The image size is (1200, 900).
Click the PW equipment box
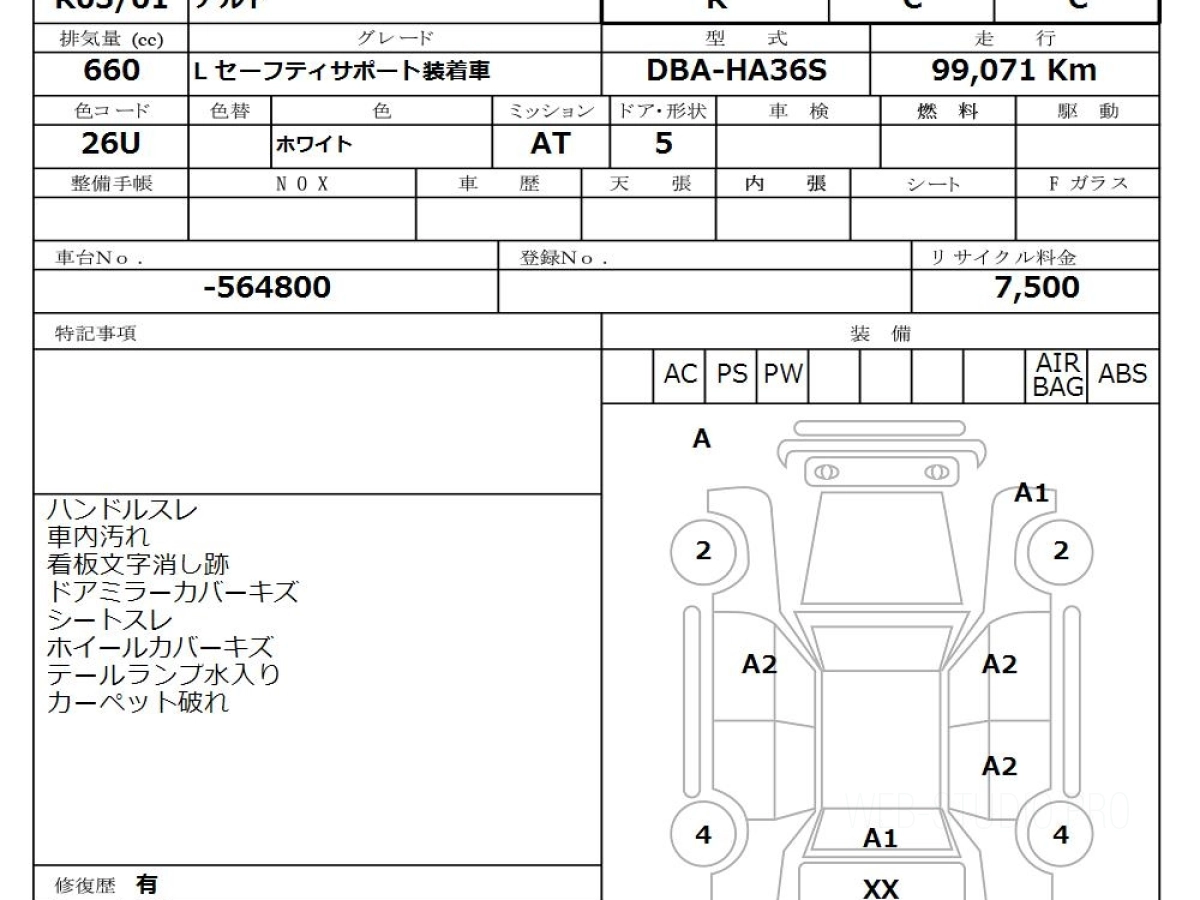783,375
